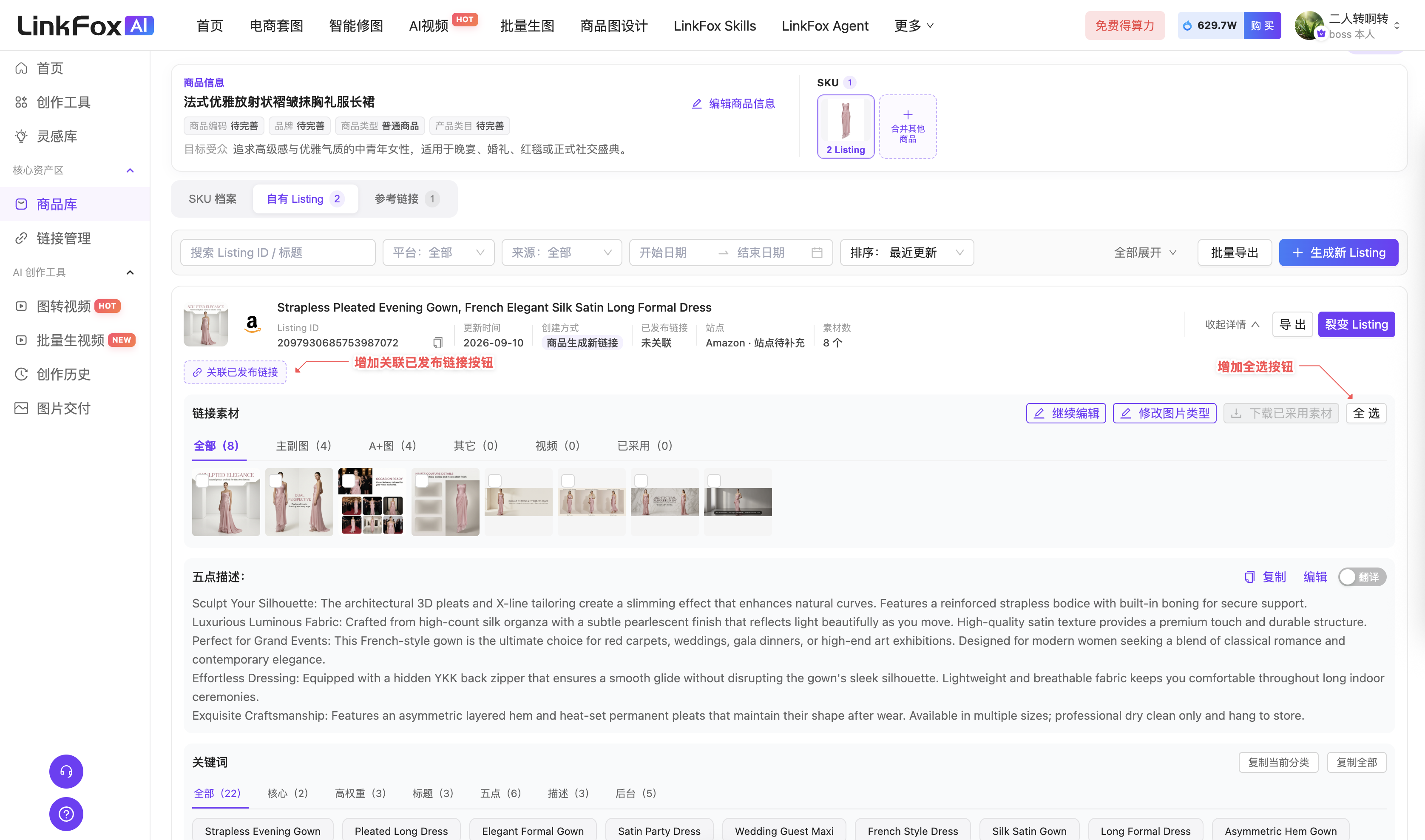Viewport: 1425px width, 840px height.
Task: Collapse the 核心资产区 sidebar section
Action: 130,170
